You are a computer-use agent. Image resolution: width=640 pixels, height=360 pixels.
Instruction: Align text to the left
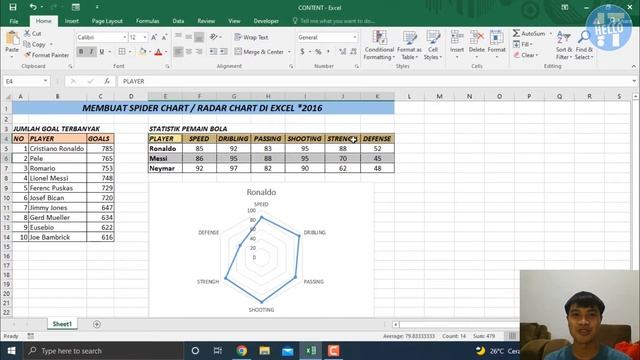click(178, 52)
